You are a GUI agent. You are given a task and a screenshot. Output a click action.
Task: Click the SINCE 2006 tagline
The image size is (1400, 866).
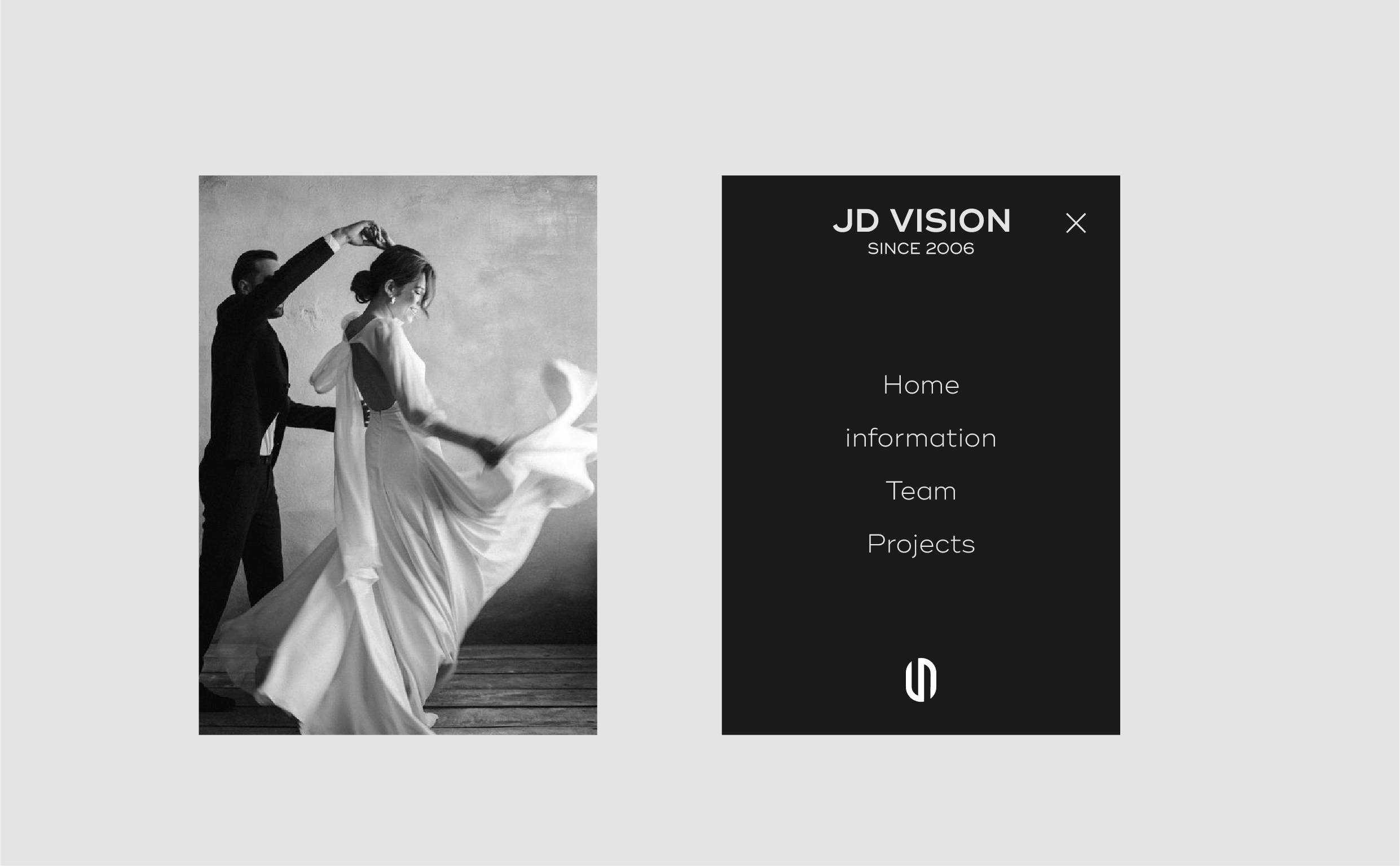click(x=921, y=249)
